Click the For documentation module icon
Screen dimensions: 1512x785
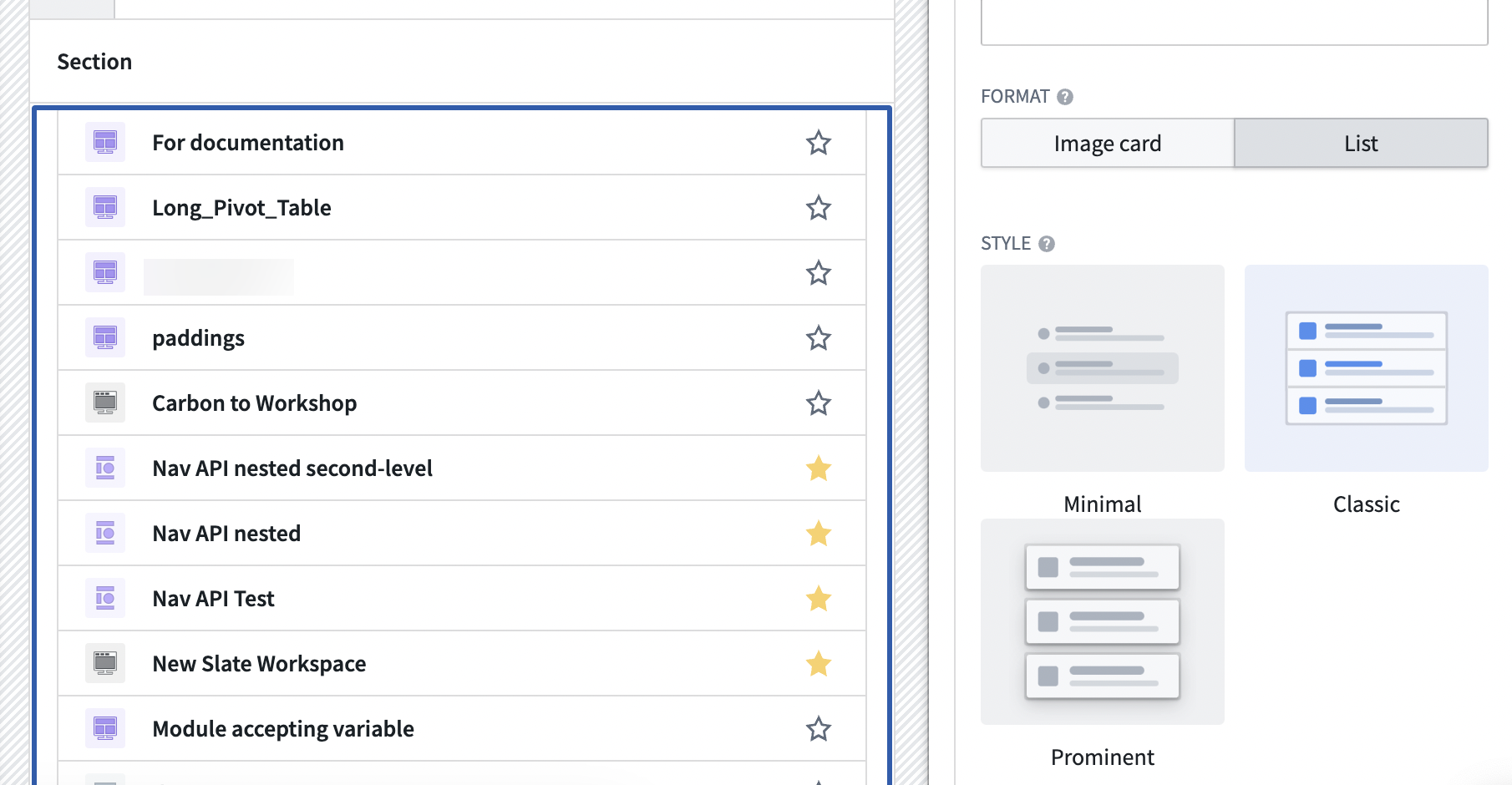click(105, 143)
